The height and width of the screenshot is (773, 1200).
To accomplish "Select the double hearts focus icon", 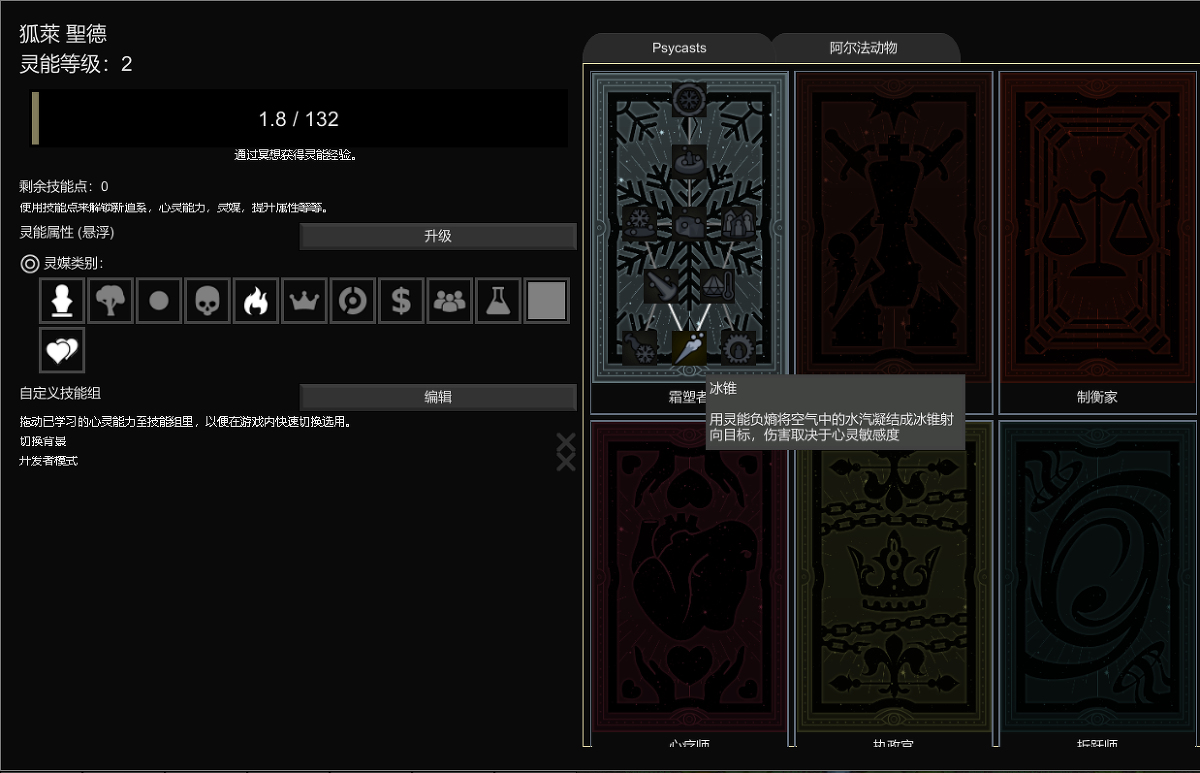I will click(x=62, y=350).
